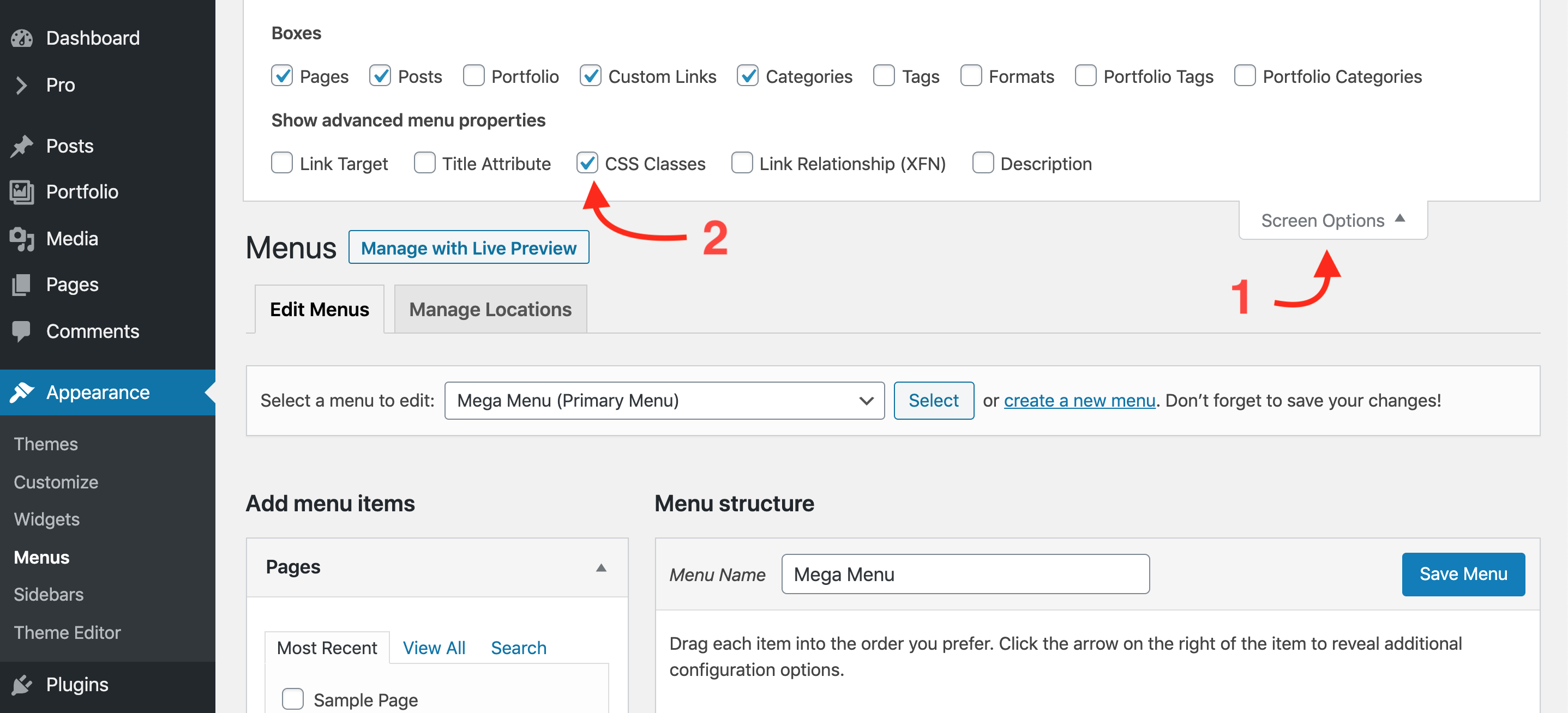1568x713 pixels.
Task: Click the Comments speech bubble icon
Action: [x=22, y=331]
